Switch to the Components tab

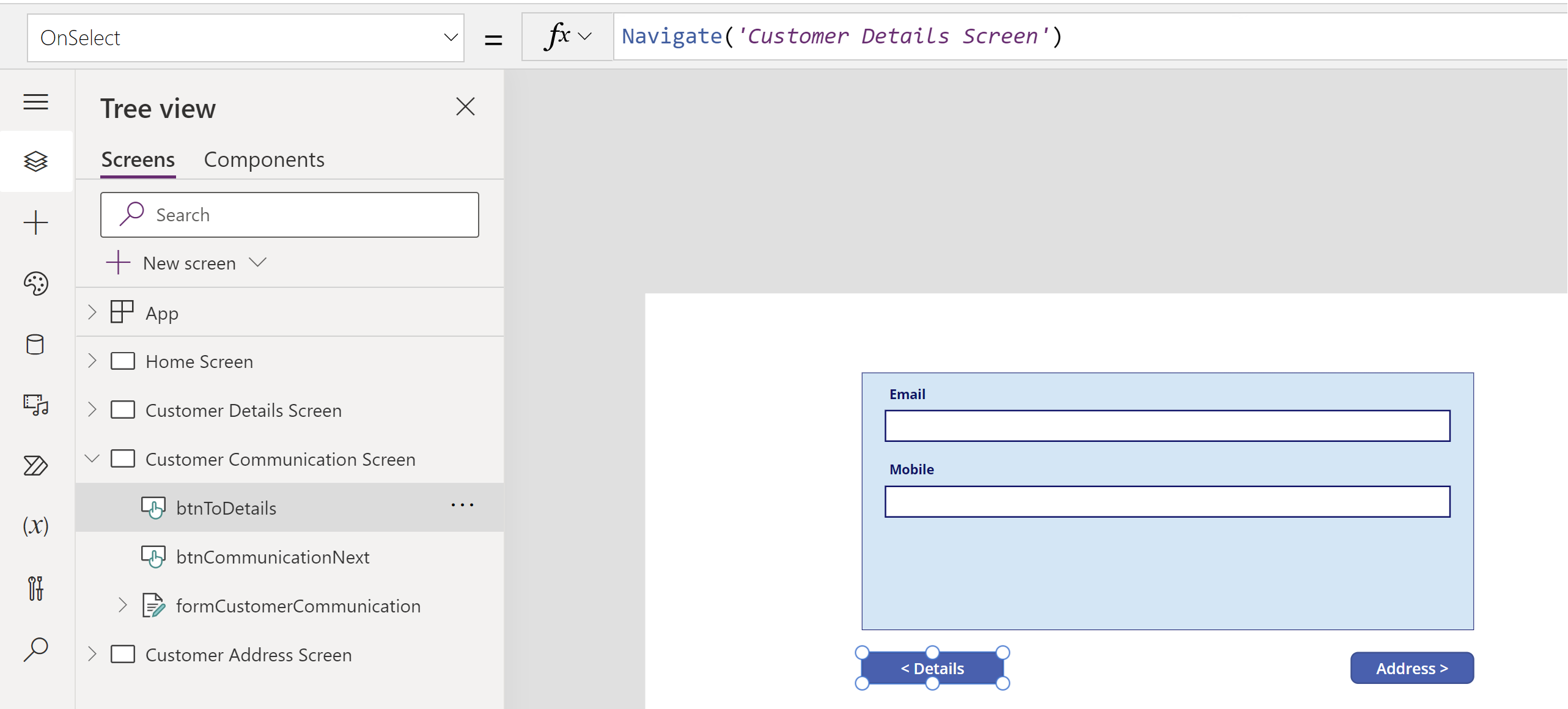(x=263, y=160)
